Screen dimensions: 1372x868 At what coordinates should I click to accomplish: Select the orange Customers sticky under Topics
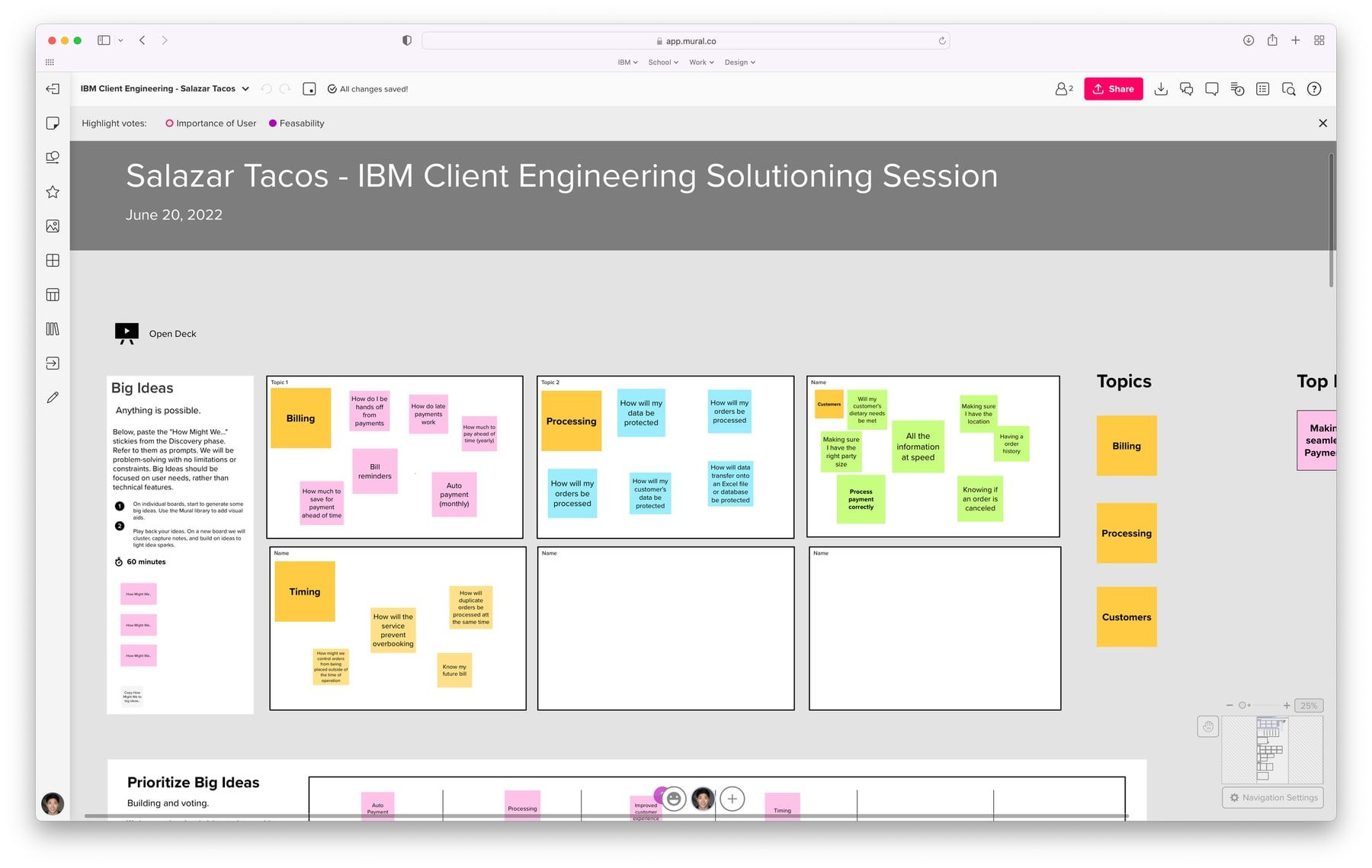[1127, 617]
